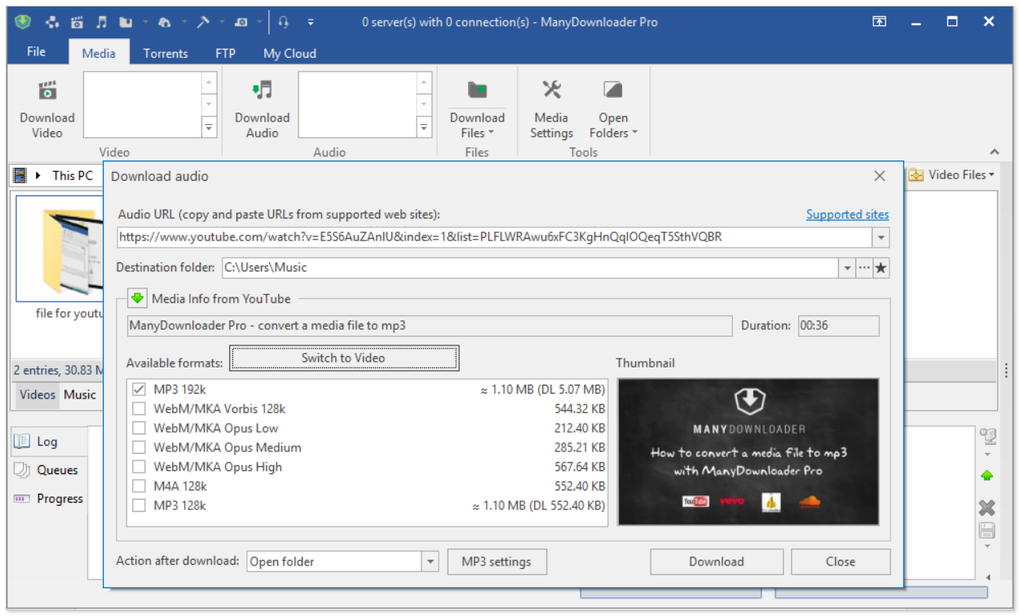1020x616 pixels.
Task: Expand the Open Folders dropdown arrow
Action: 635,132
